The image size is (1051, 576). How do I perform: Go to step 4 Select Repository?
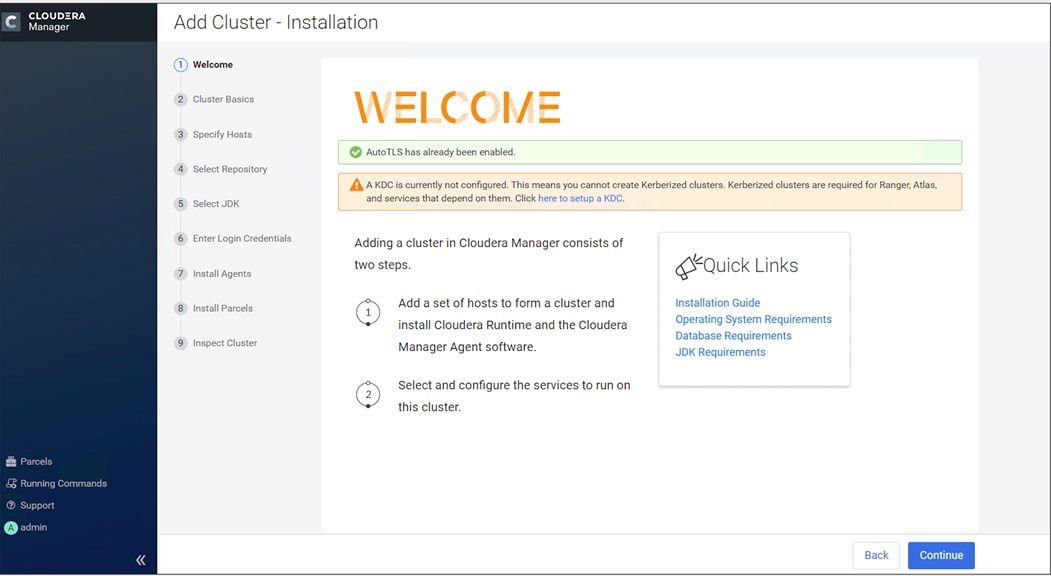click(221, 169)
